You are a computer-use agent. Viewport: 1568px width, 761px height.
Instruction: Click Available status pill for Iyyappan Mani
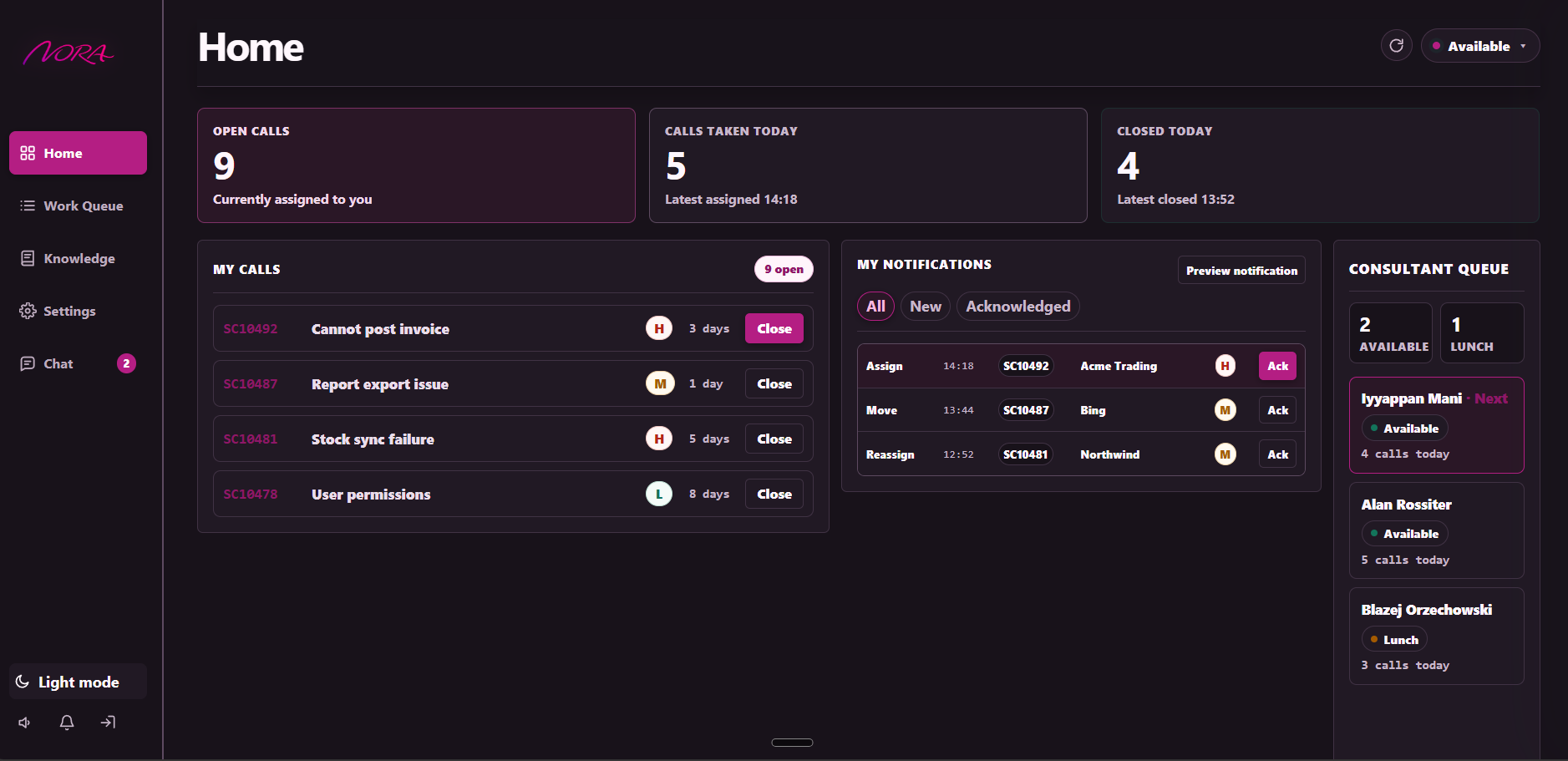point(1404,429)
